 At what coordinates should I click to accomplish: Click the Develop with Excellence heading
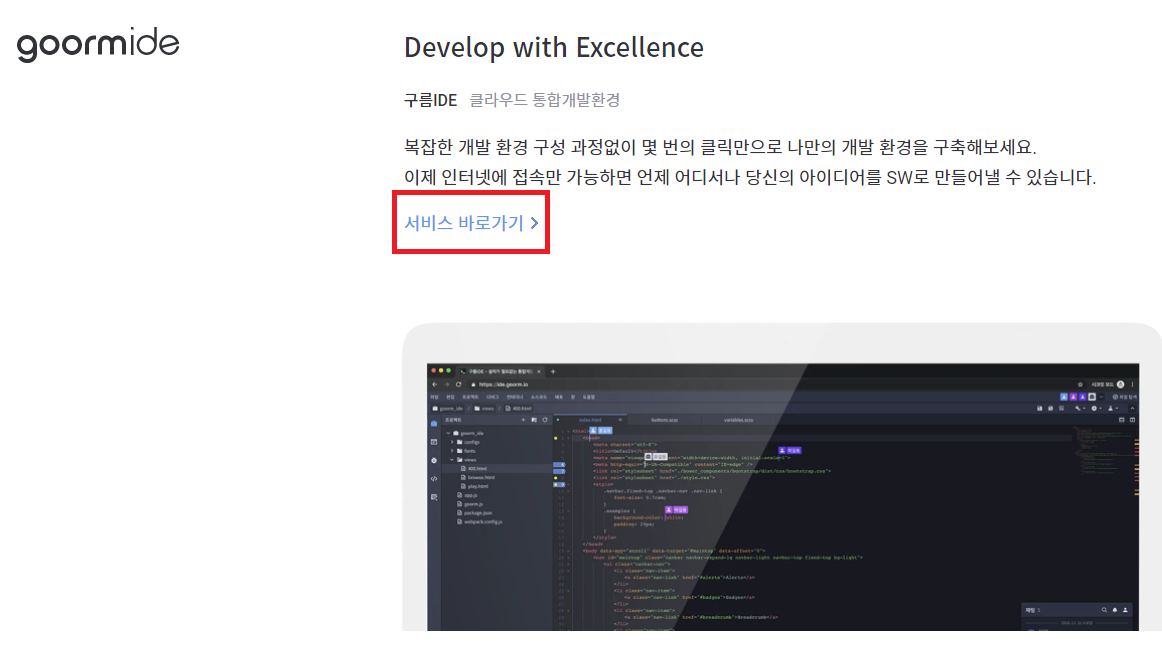[554, 47]
